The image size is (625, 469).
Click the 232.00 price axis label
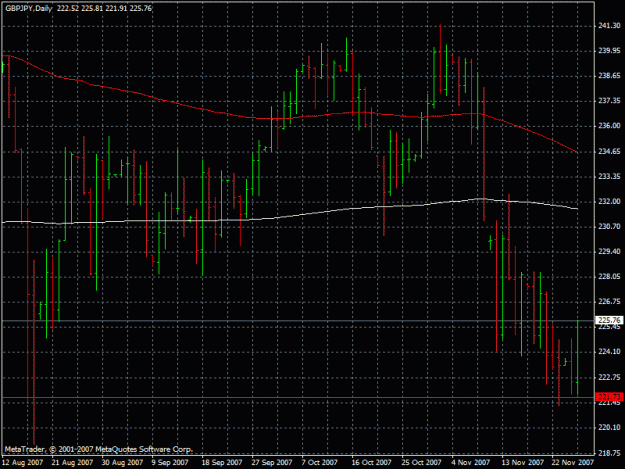609,202
